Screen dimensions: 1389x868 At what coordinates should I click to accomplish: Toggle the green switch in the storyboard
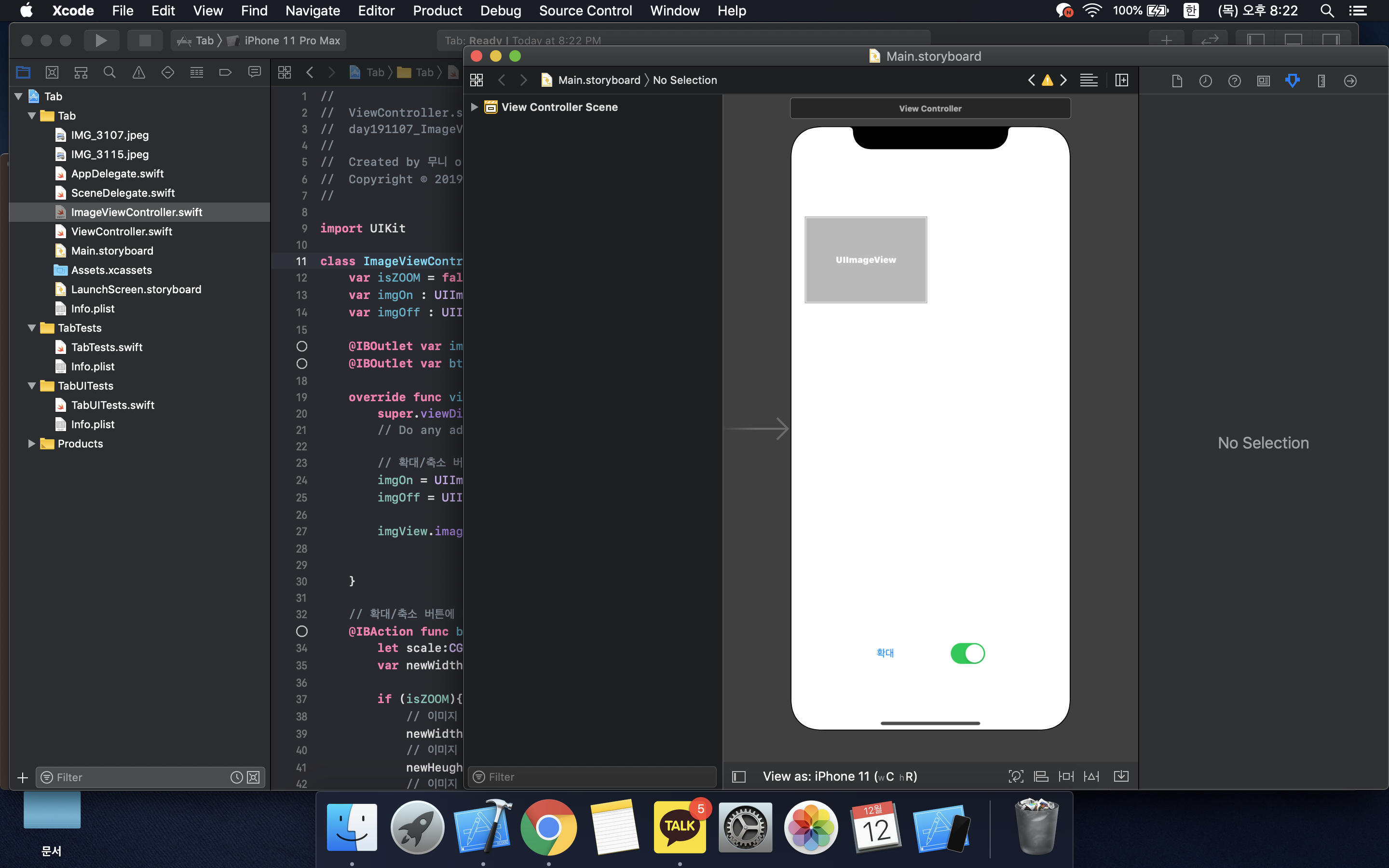tap(967, 653)
